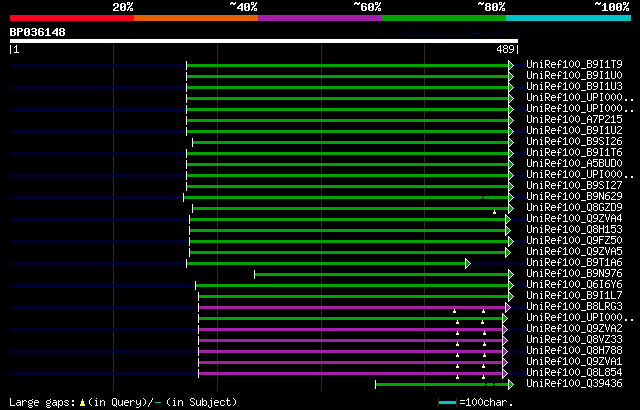
Task: Click the query end position 489 label
Action: click(505, 49)
